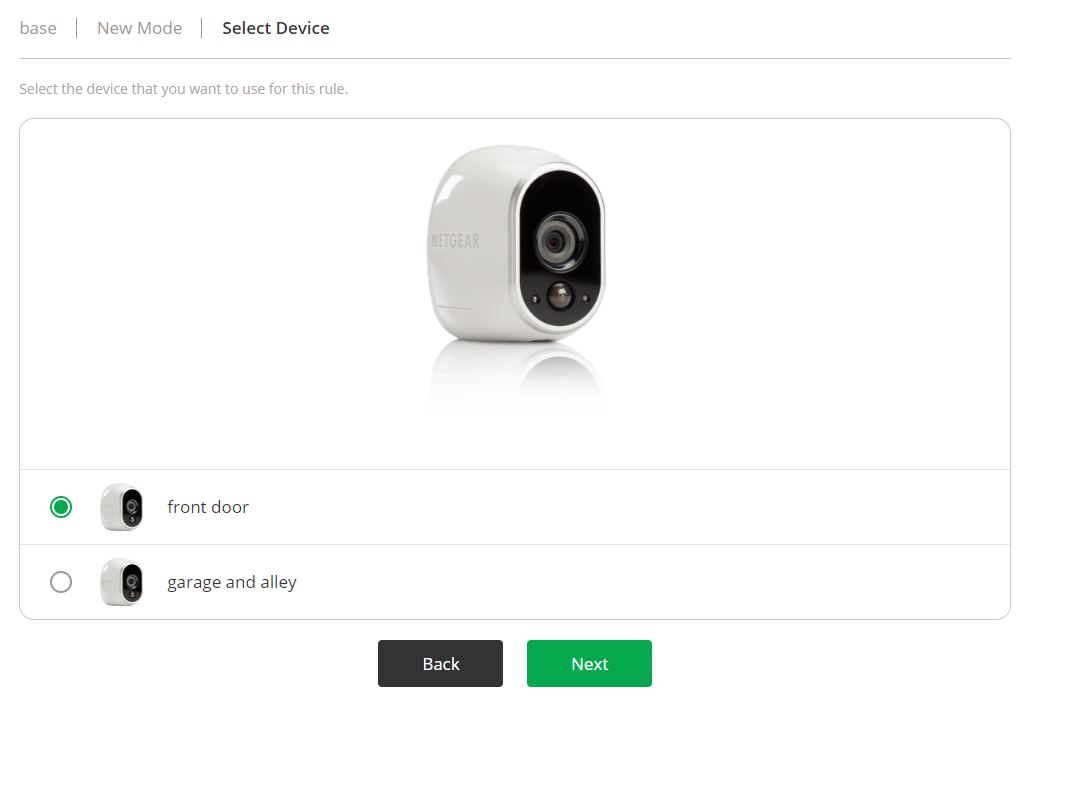Click the front door label text
Screen dimensions: 1070x787
click(x=208, y=506)
